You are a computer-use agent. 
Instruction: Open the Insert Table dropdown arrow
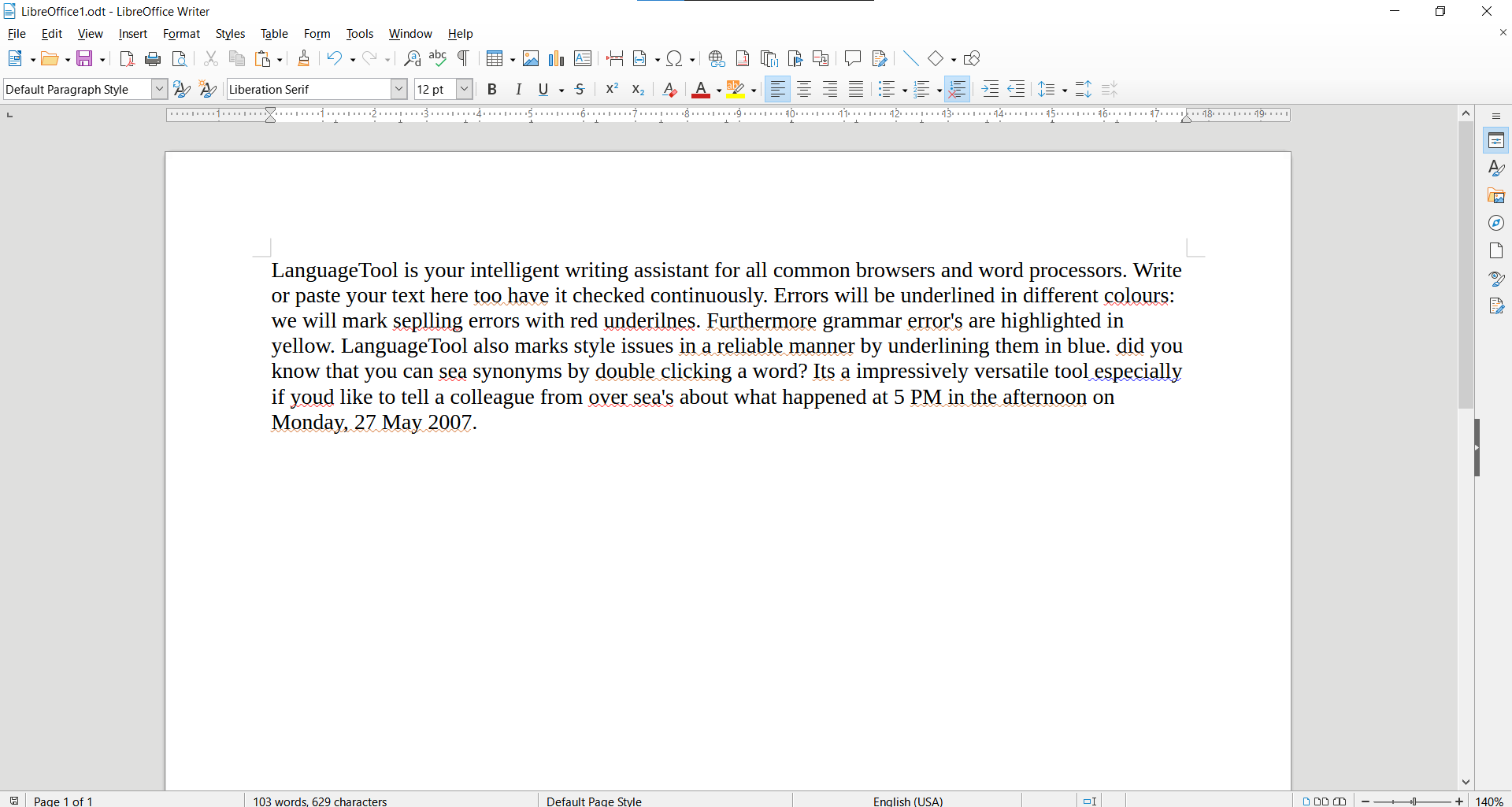[513, 60]
